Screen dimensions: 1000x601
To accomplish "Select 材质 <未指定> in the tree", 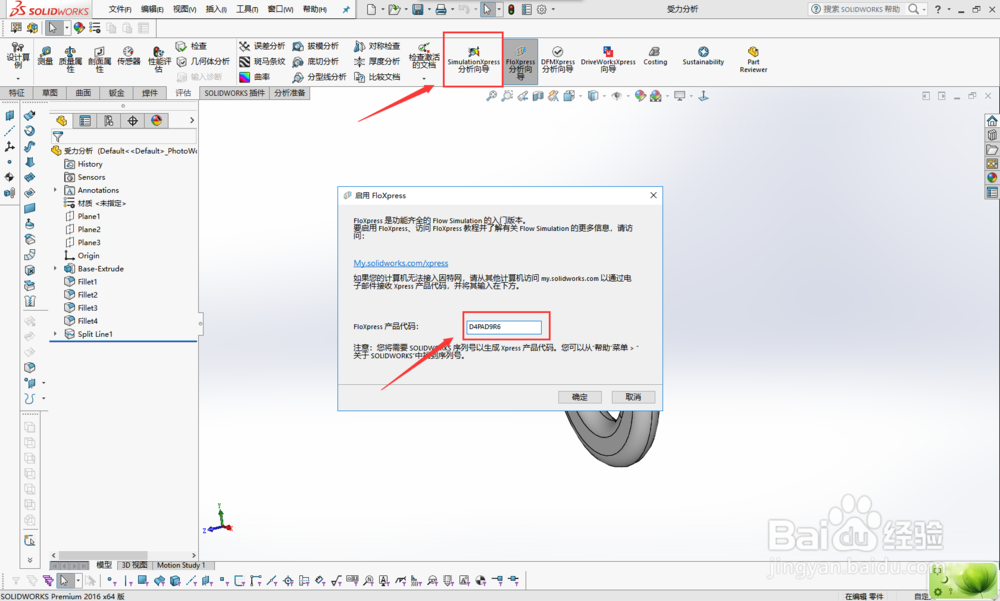I will coord(95,203).
